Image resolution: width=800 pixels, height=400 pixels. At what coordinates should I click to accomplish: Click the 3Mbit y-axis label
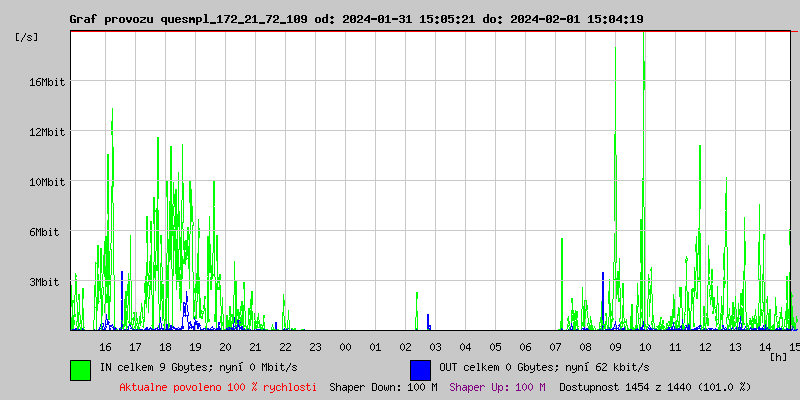click(x=47, y=282)
